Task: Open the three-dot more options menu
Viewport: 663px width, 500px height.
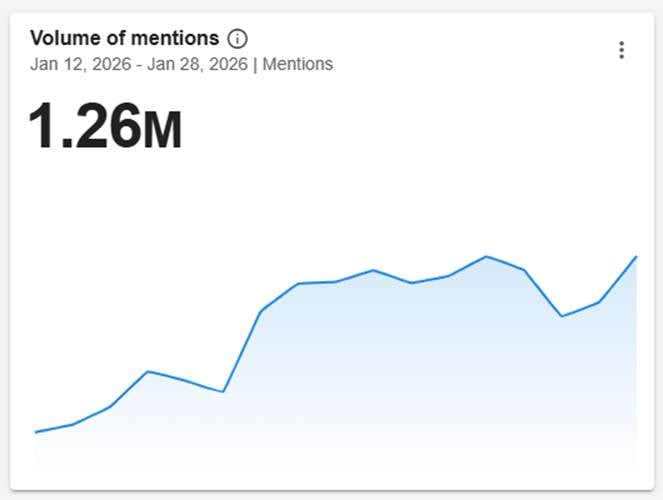Action: coord(621,50)
